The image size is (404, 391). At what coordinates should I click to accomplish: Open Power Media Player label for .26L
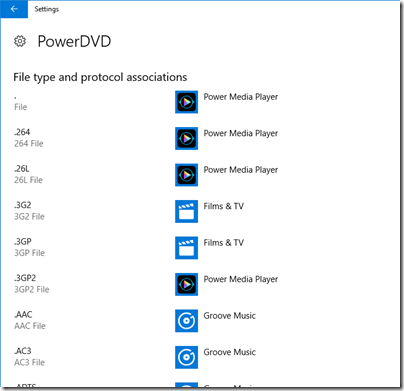click(241, 170)
